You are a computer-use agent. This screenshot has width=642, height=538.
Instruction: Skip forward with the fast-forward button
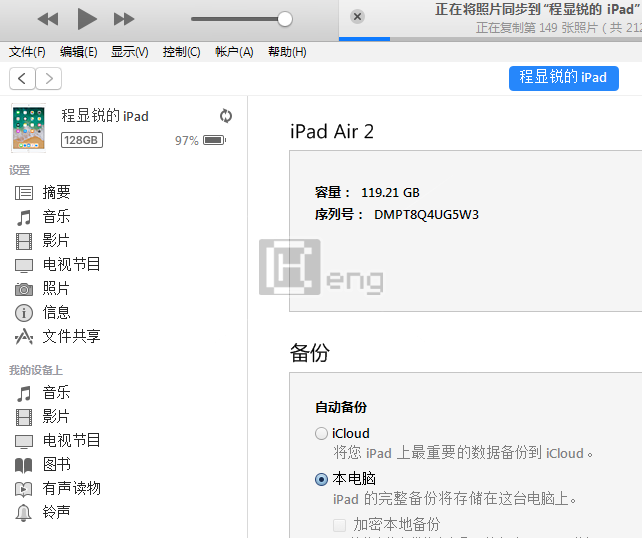pyautogui.click(x=124, y=19)
